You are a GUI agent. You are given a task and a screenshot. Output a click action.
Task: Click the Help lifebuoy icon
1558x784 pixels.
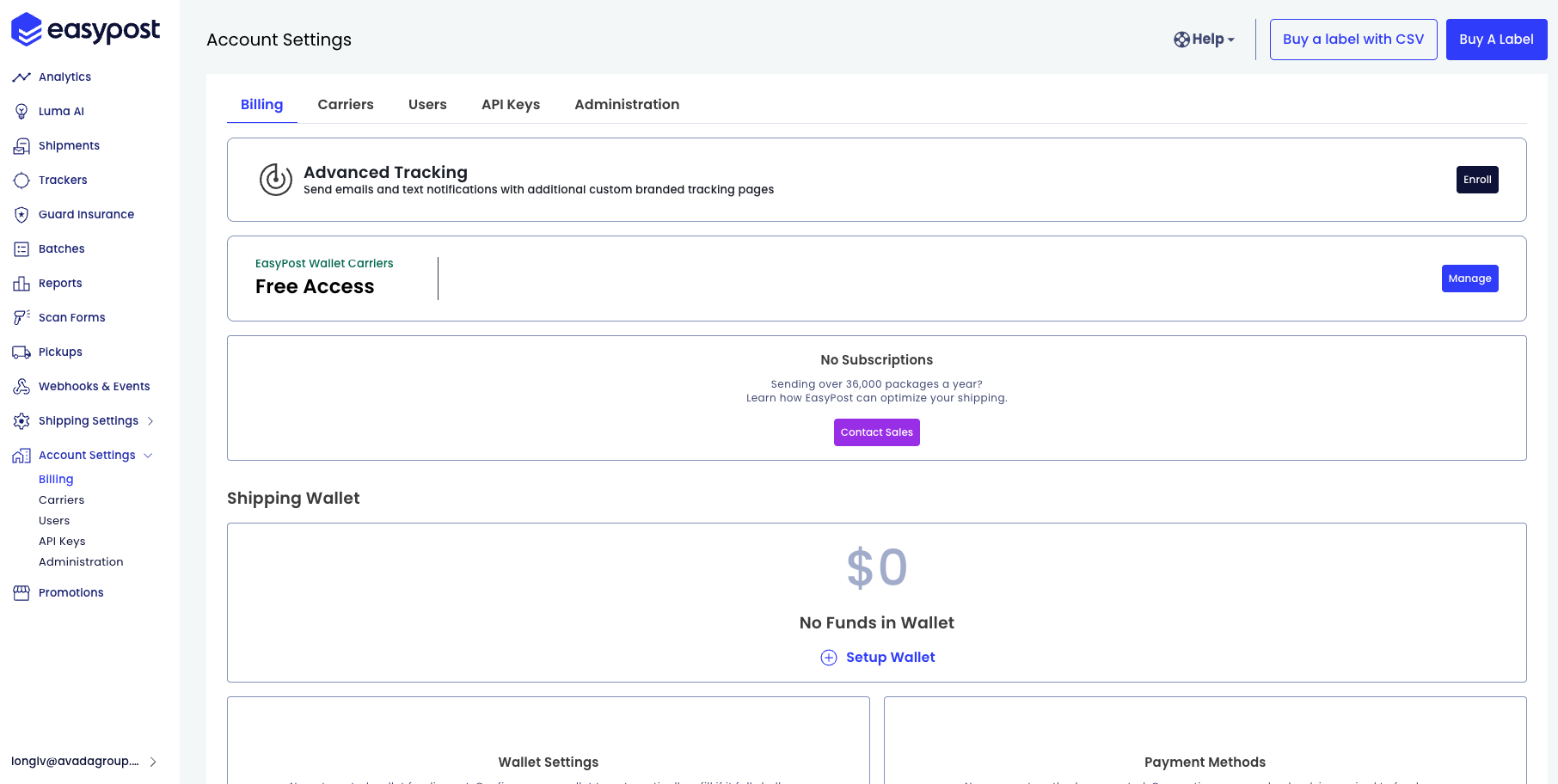pos(1181,40)
